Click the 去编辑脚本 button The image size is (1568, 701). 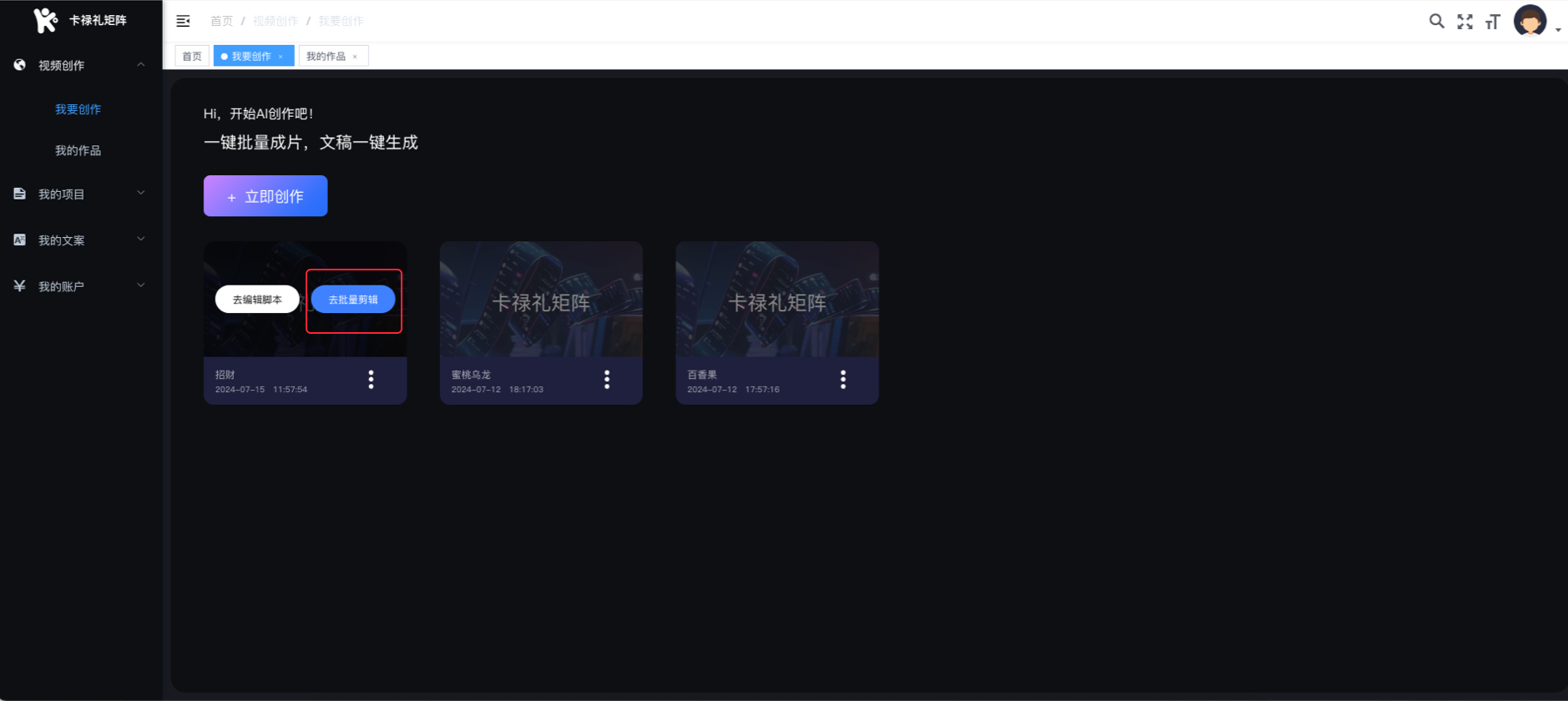[x=257, y=300]
